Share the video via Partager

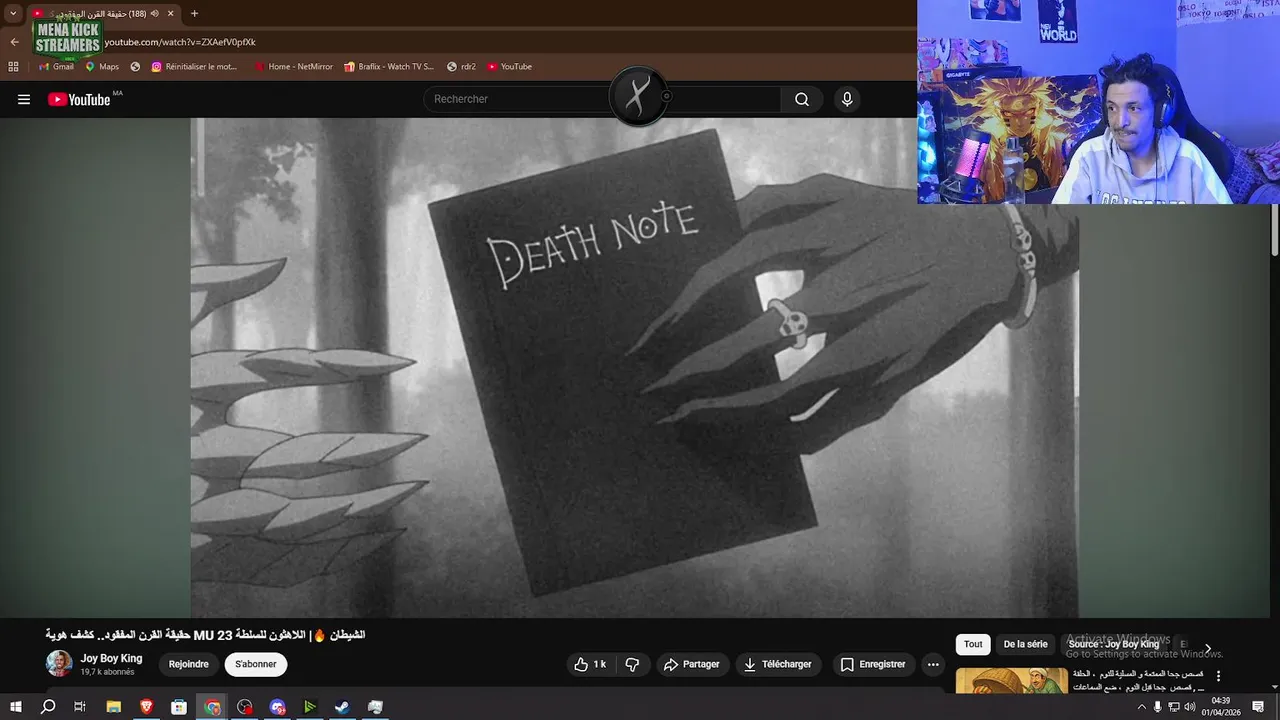tap(692, 664)
